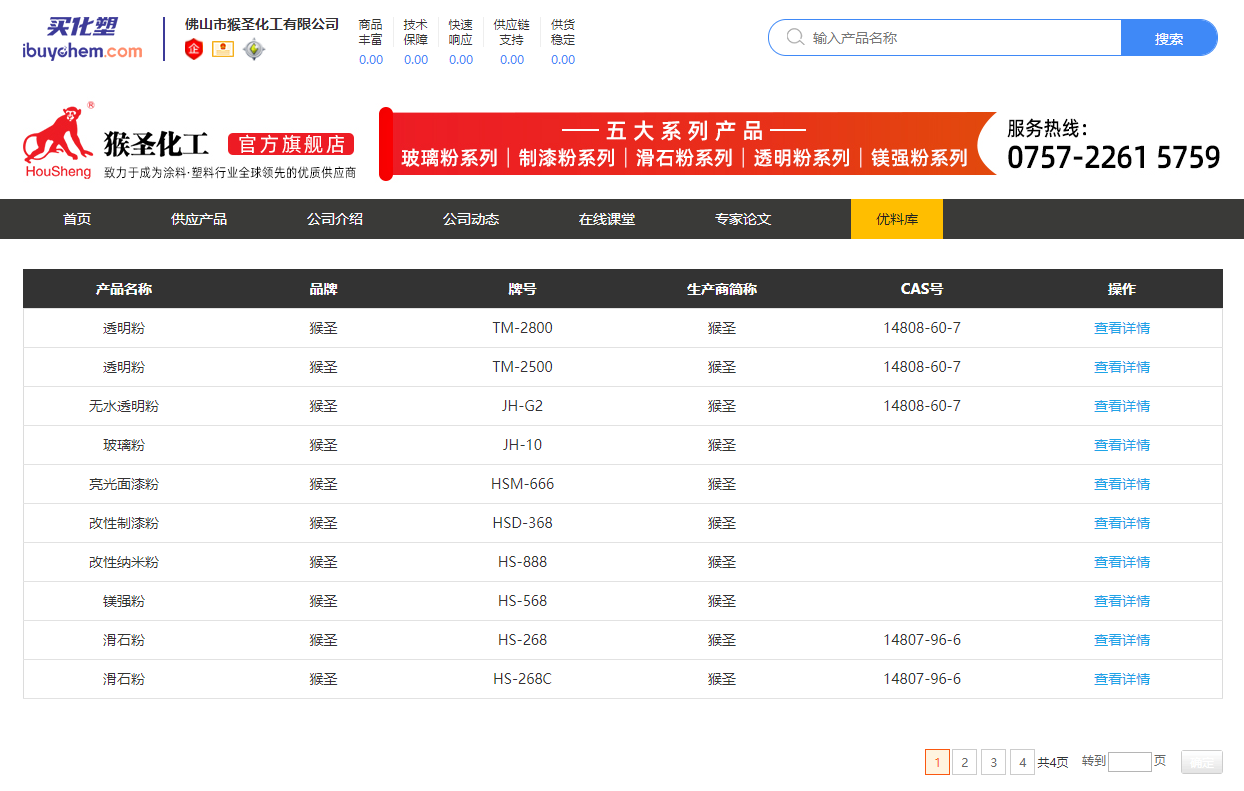Open the 在线课堂 nav tab
The image size is (1244, 791).
(x=607, y=219)
